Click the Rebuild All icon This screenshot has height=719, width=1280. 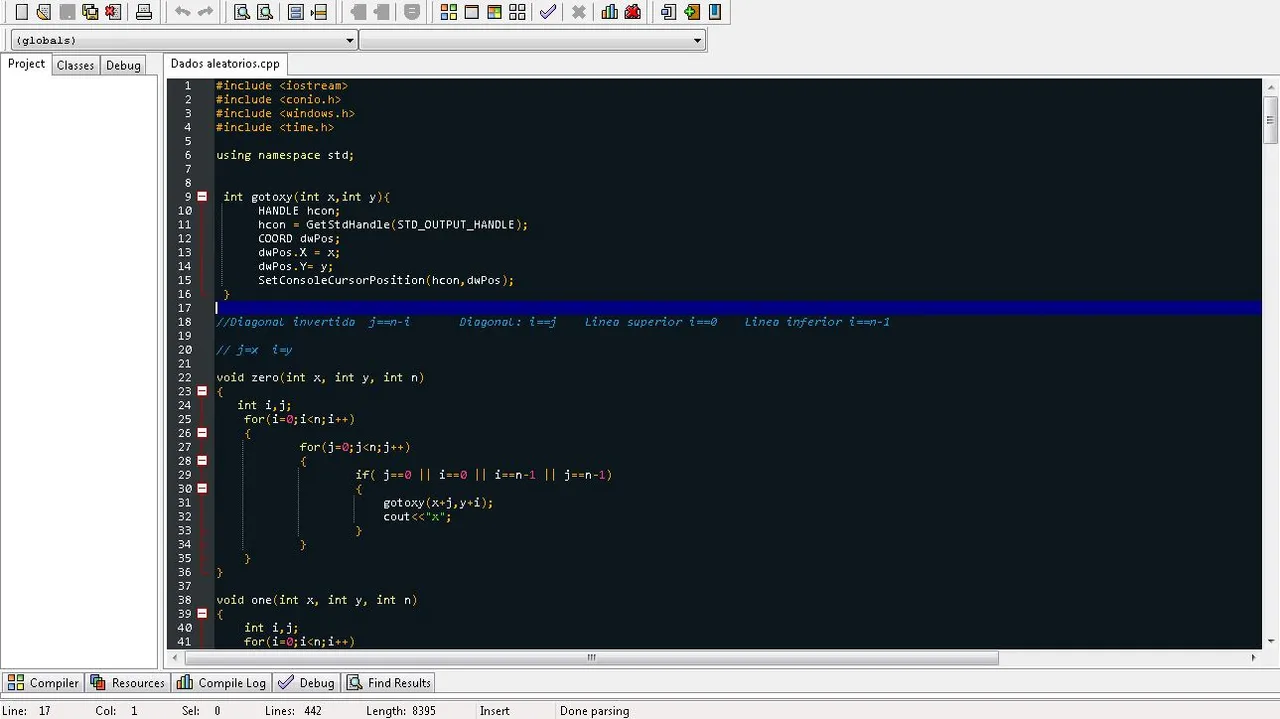pos(517,12)
